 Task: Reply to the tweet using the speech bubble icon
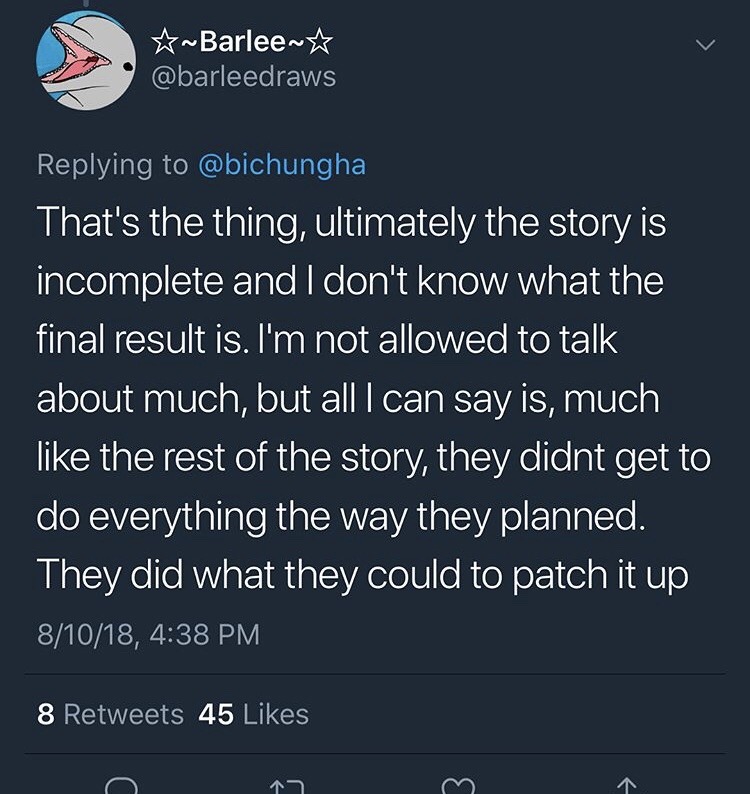click(119, 785)
